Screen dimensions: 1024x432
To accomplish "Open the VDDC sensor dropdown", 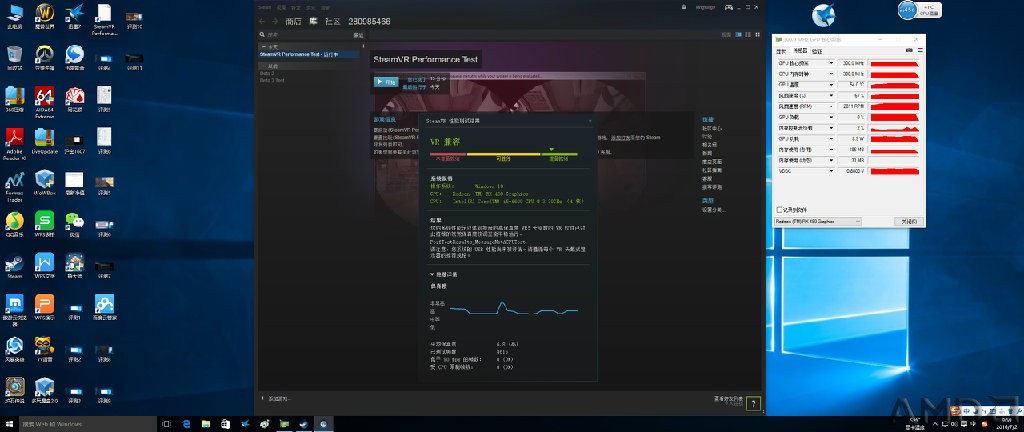I will click(831, 171).
